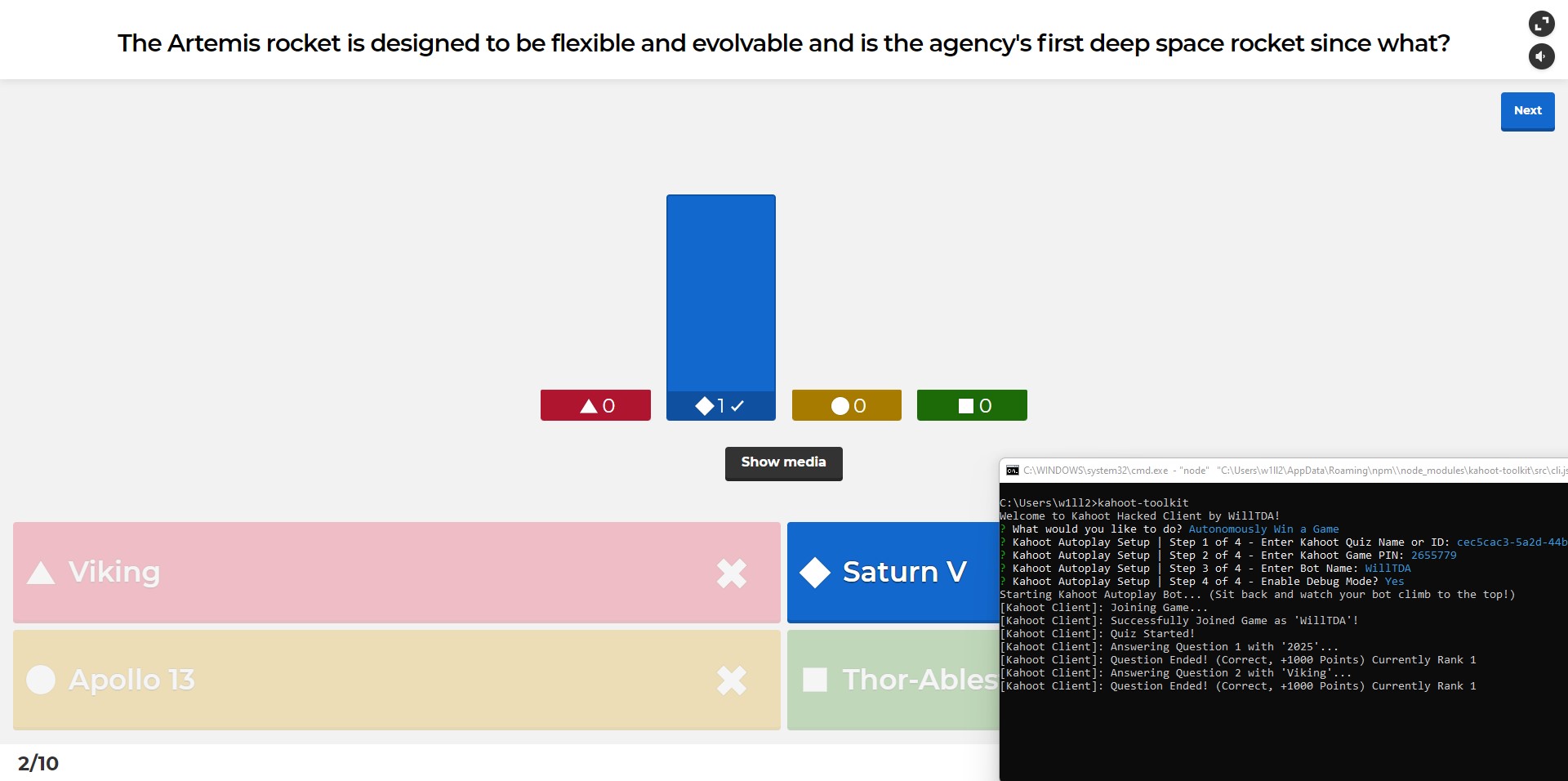This screenshot has height=781, width=1568.
Task: Choose the Thor-Ables answer card
Action: point(893,680)
